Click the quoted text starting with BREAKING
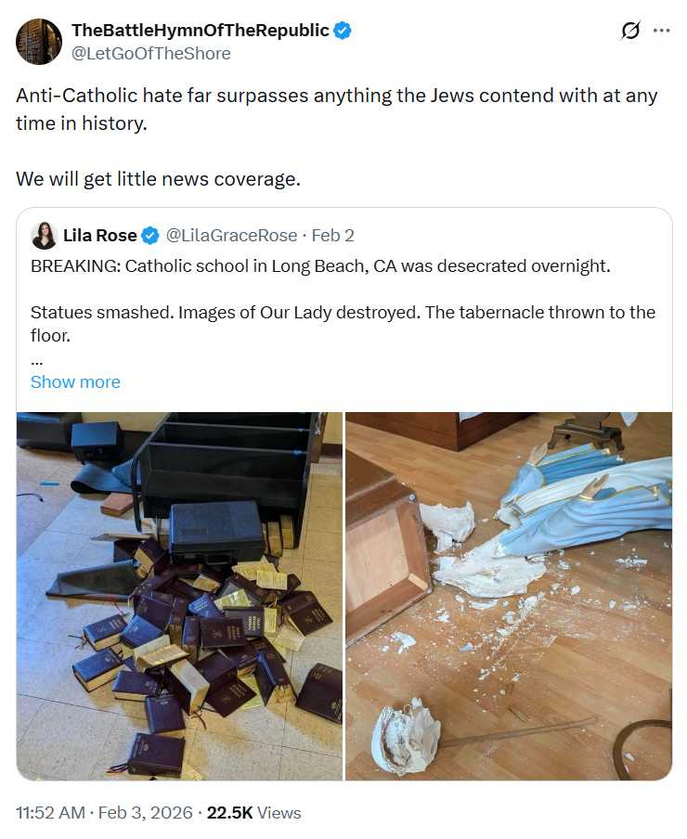This screenshot has width=687, height=839. 320,266
